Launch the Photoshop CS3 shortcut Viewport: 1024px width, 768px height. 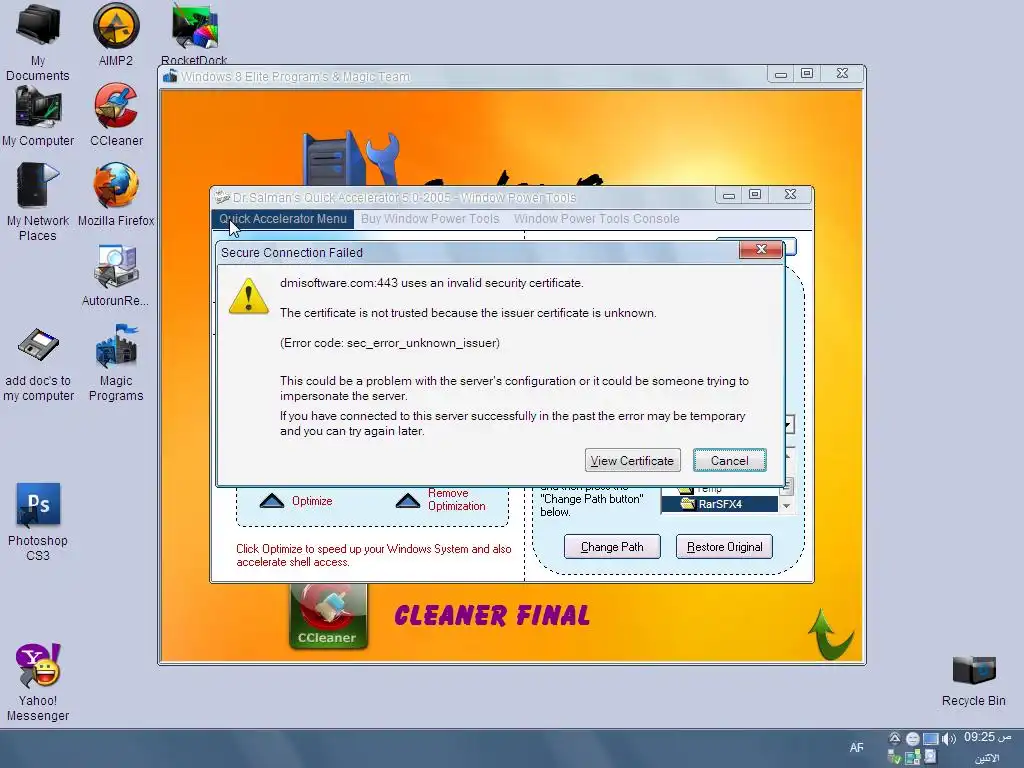coord(38,522)
